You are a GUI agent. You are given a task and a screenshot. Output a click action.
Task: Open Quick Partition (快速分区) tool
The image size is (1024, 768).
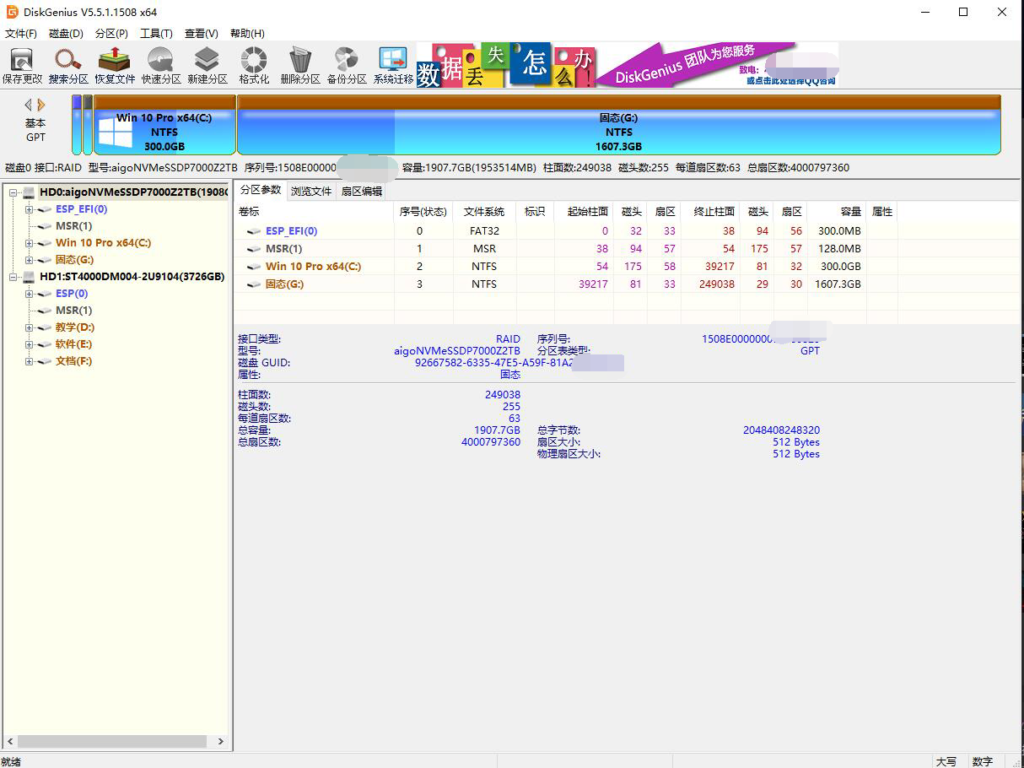161,65
